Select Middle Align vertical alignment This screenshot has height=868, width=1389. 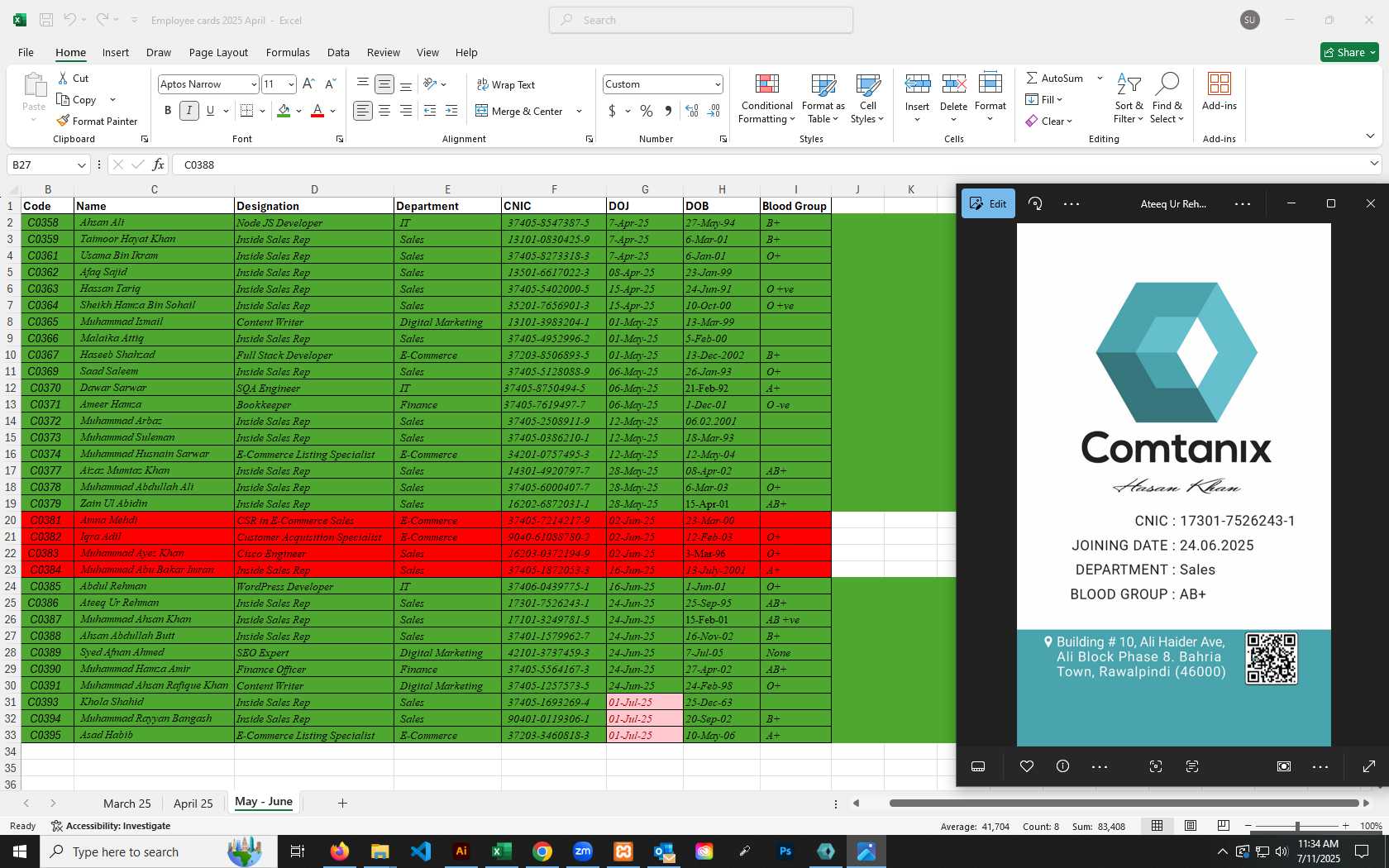point(384,84)
